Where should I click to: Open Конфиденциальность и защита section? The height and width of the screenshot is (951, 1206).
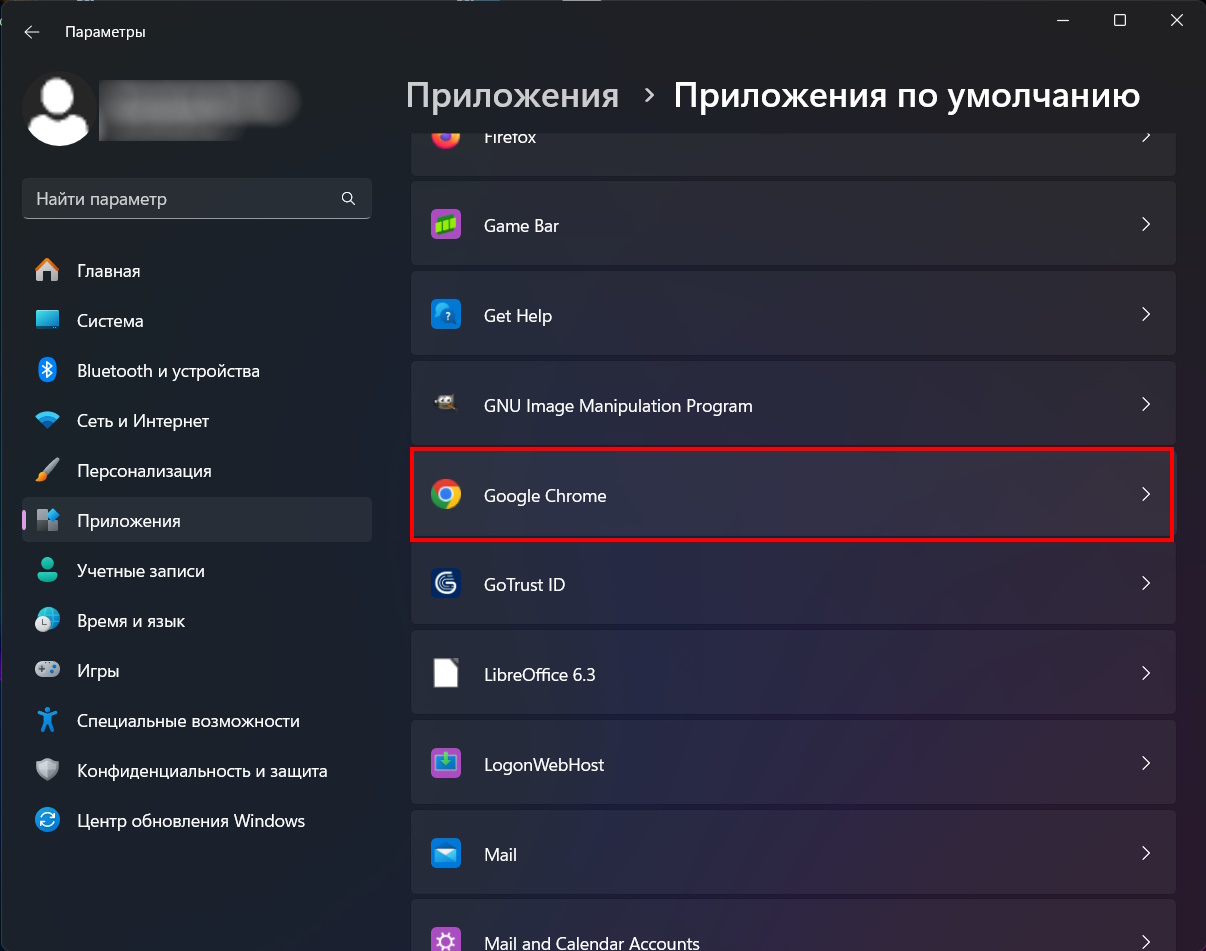[197, 771]
